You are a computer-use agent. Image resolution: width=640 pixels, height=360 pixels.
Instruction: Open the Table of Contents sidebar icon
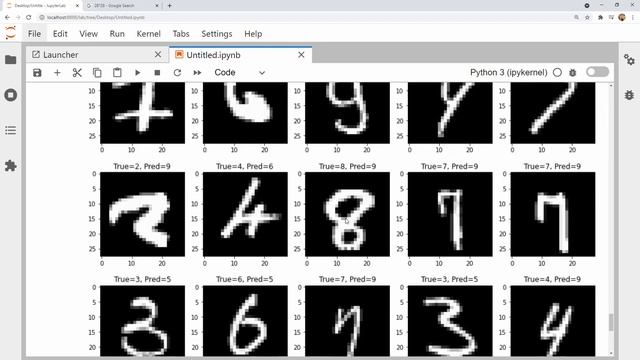(11, 130)
